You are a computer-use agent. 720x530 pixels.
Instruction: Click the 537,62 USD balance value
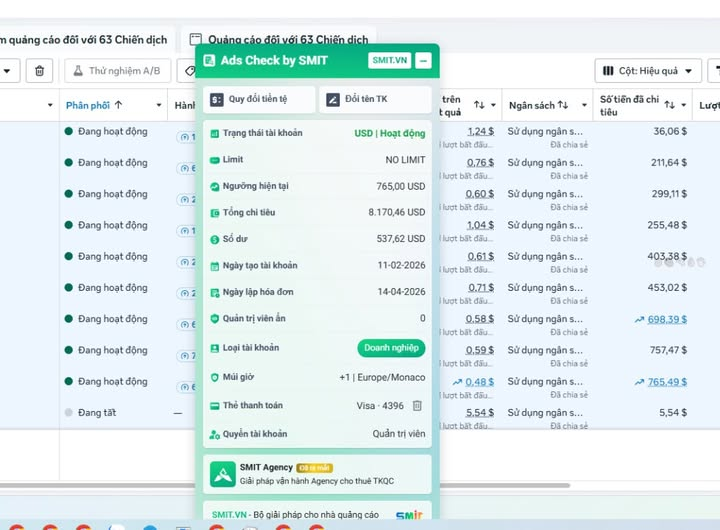(400, 239)
